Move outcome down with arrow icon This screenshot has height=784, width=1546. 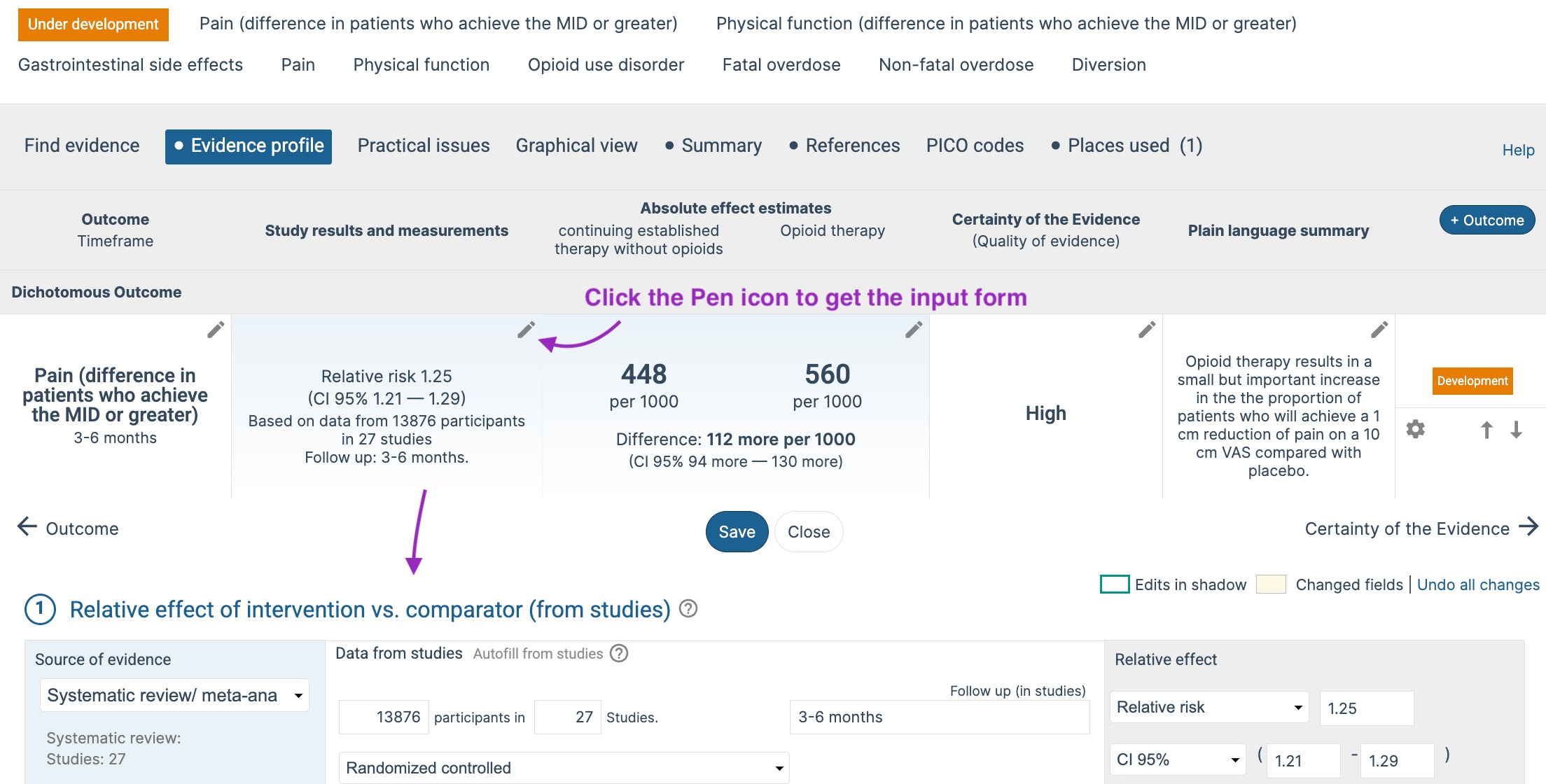pos(1517,430)
